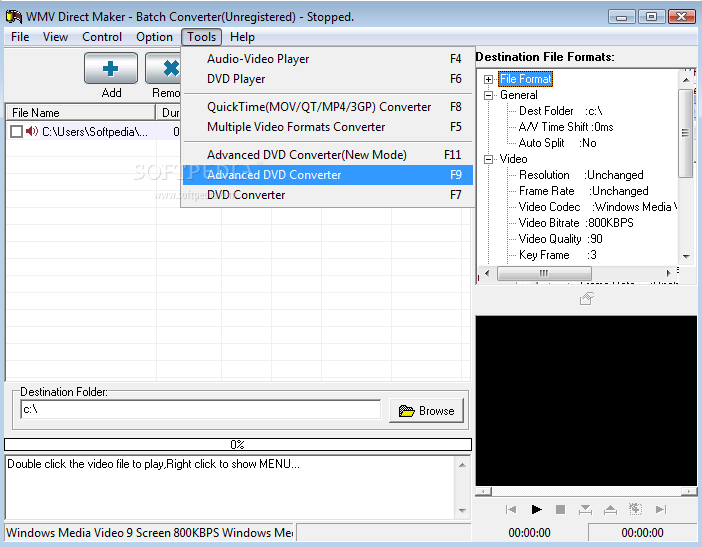Choose QuickTime(MOV/QT/MP4/3GP) Converter entry
702x547 pixels.
328,107
